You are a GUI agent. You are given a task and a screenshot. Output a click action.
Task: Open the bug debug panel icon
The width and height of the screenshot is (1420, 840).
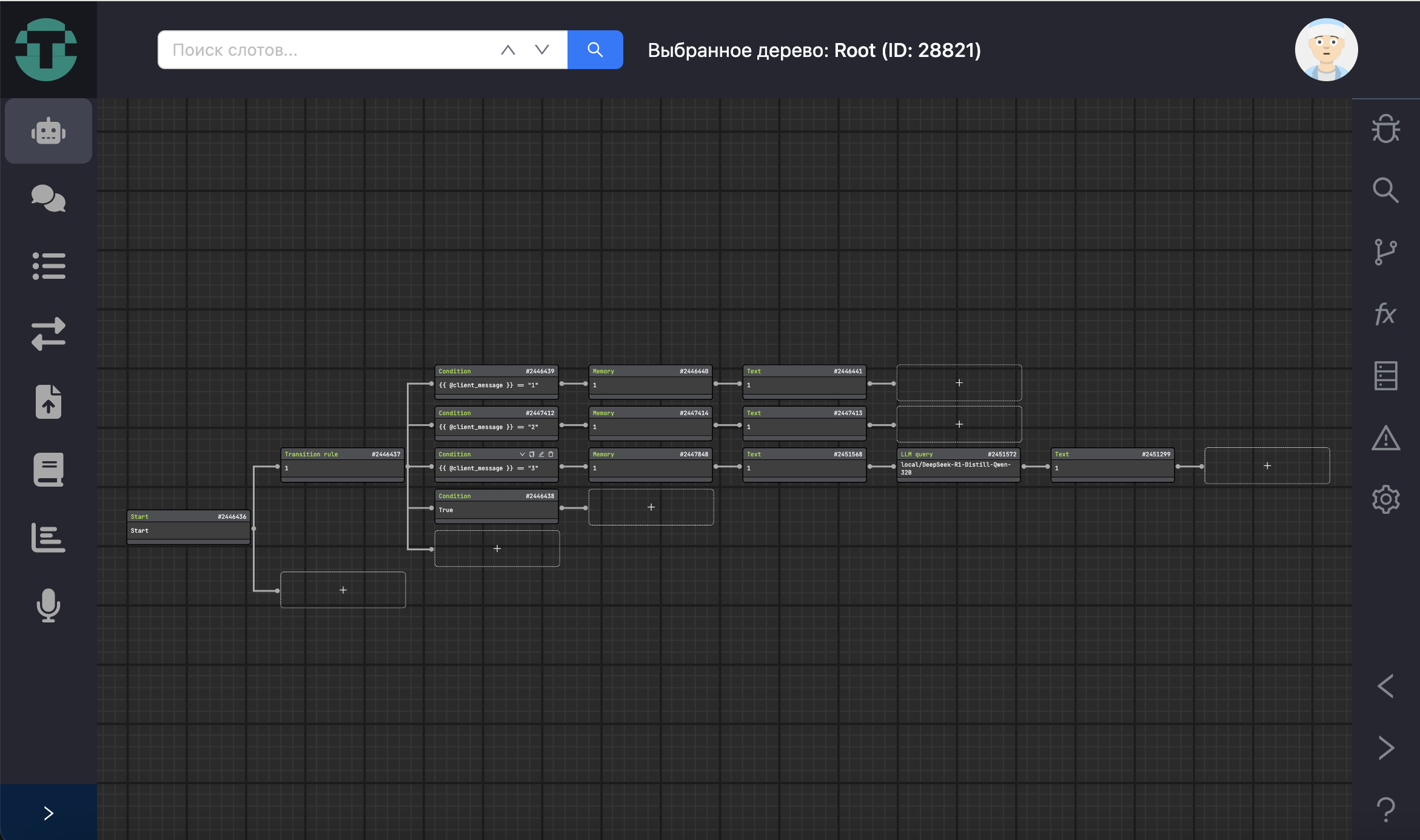point(1385,128)
